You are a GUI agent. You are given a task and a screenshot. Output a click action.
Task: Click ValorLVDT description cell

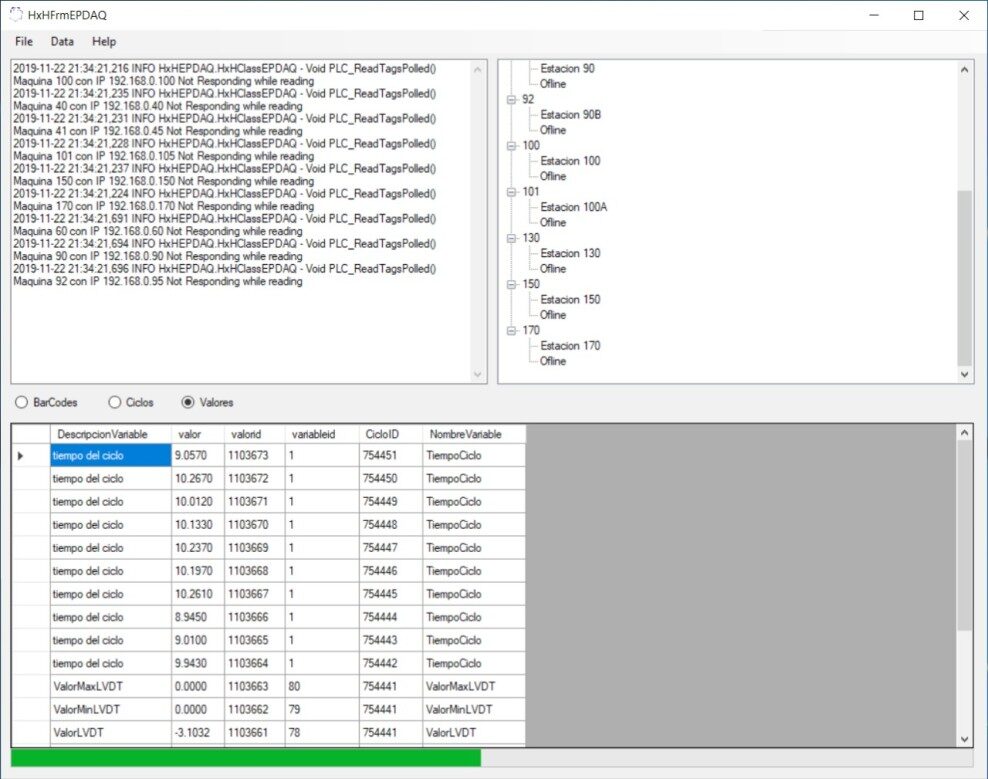pos(110,732)
